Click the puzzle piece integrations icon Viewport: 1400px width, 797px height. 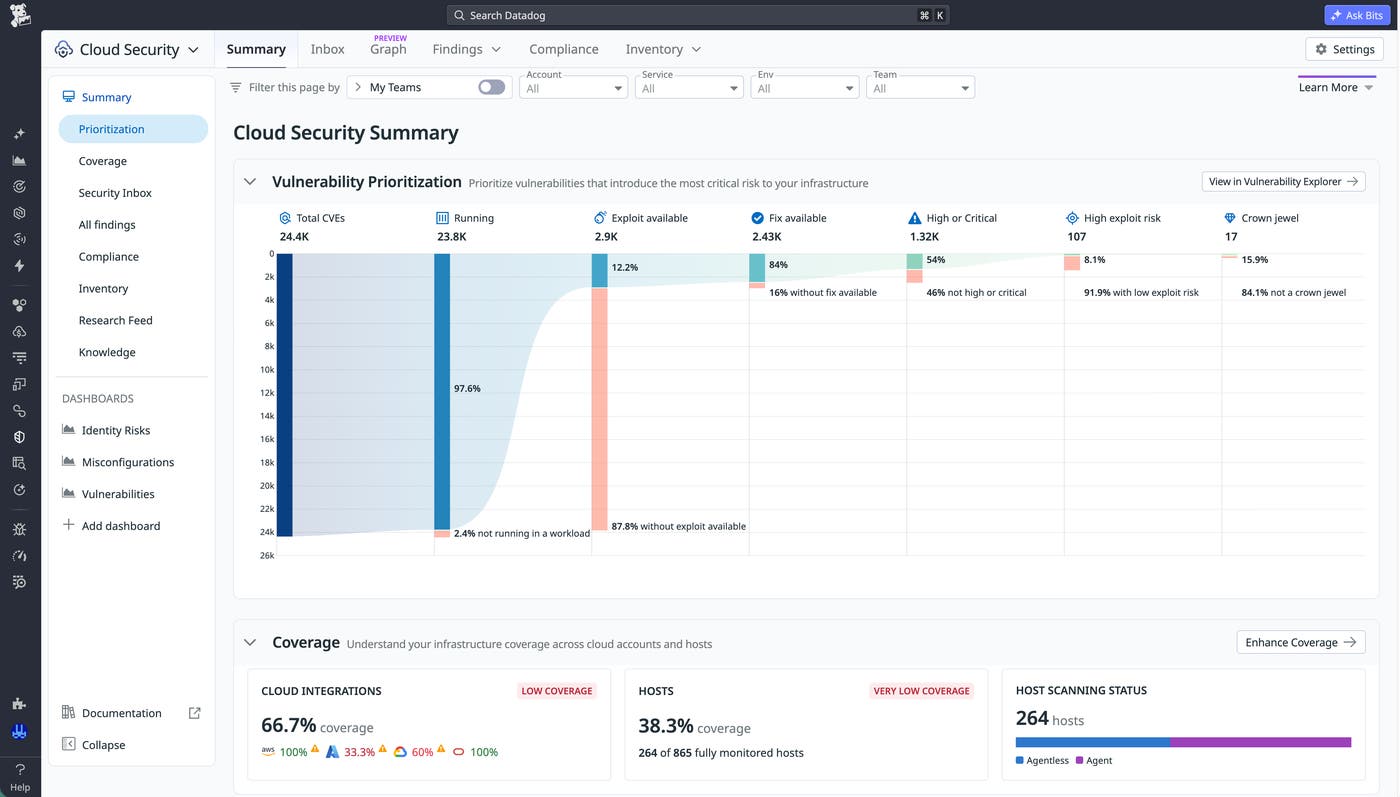pos(19,704)
